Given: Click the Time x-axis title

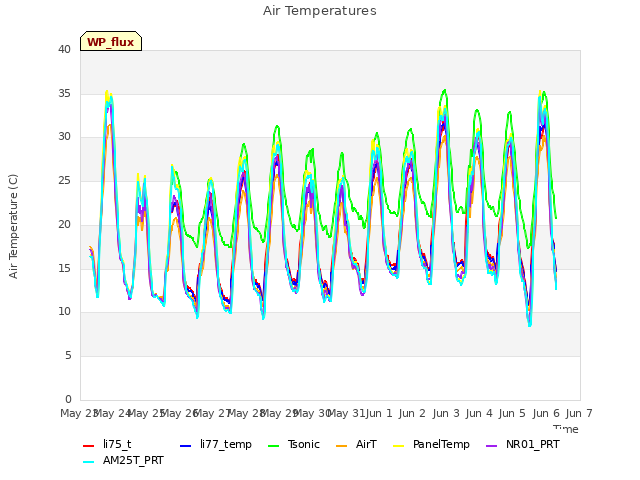Looking at the screenshot, I should pos(566,429).
